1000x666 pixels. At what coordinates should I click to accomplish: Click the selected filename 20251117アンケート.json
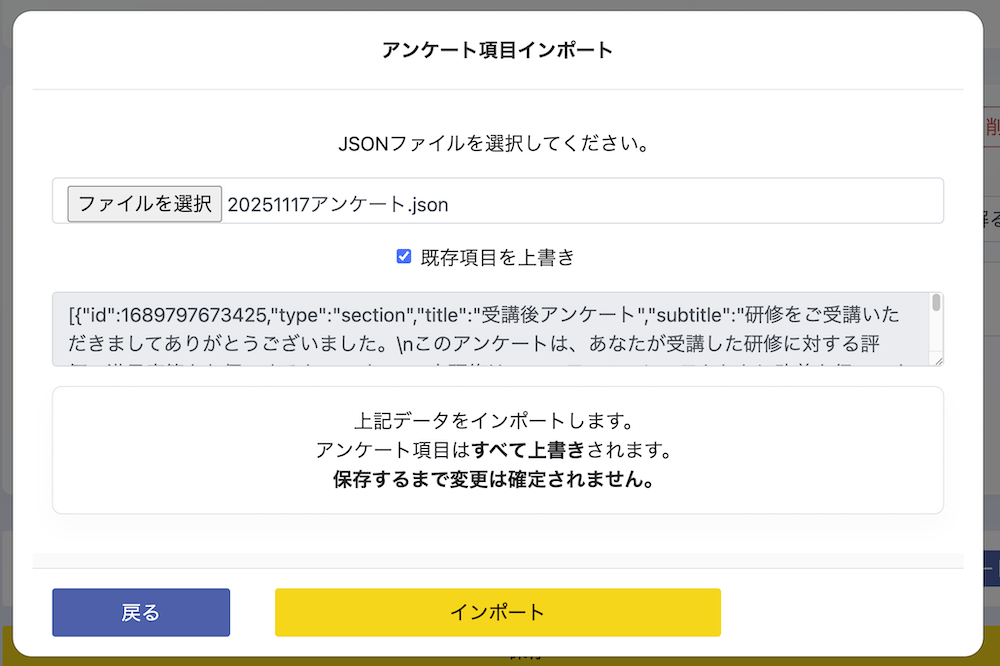[x=338, y=204]
